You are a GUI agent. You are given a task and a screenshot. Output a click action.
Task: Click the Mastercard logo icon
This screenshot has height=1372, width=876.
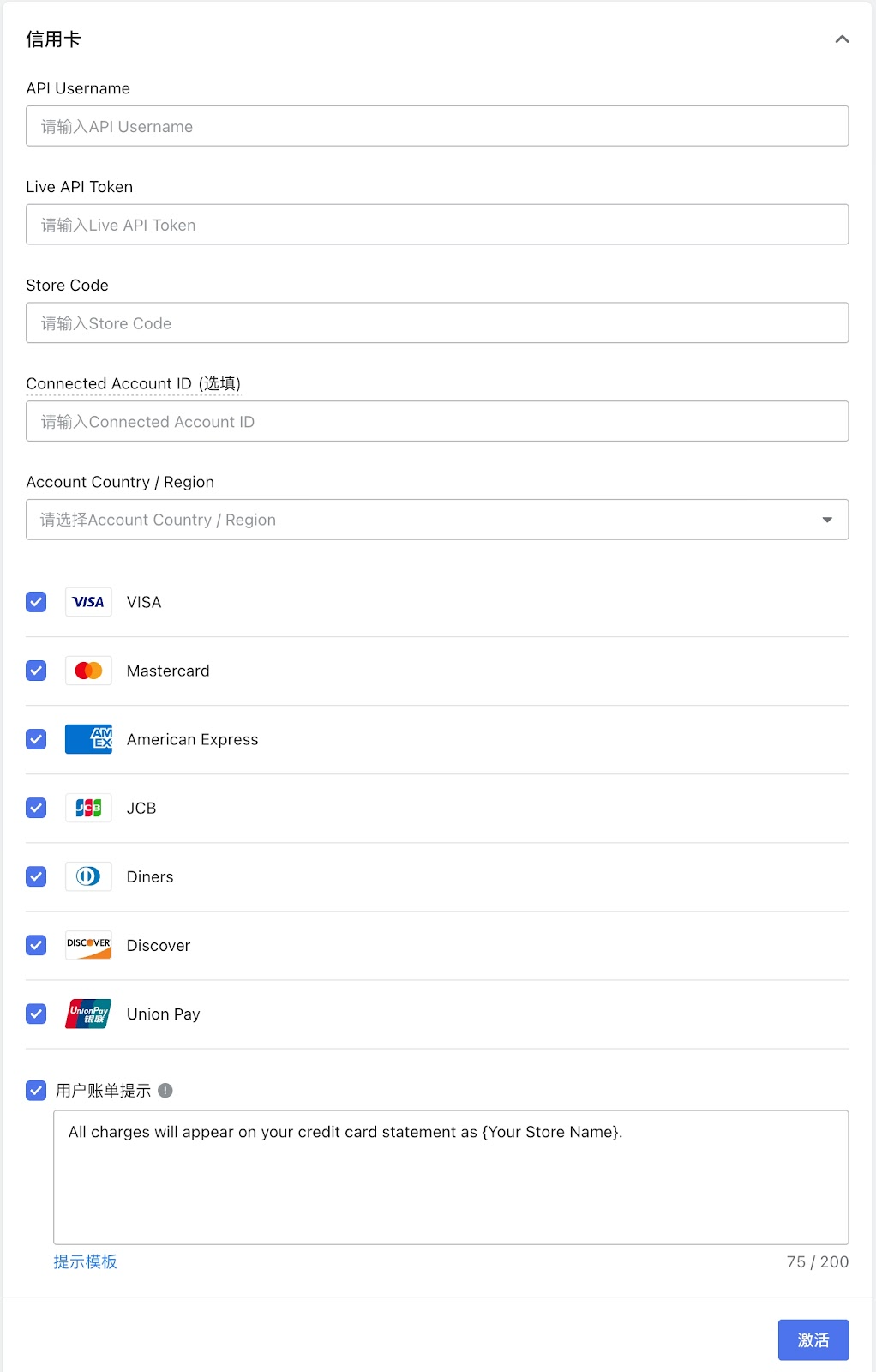coord(88,671)
